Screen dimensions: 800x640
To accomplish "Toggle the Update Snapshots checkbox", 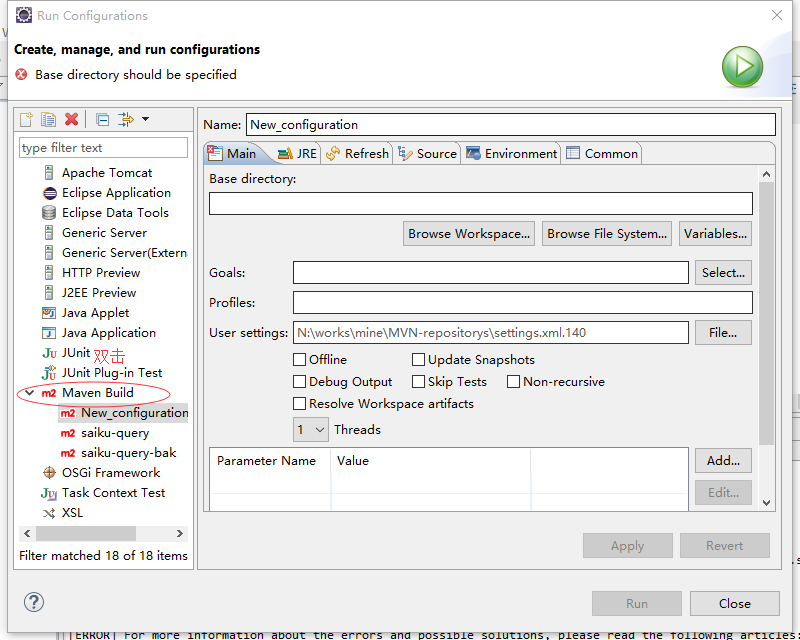I will pyautogui.click(x=418, y=360).
